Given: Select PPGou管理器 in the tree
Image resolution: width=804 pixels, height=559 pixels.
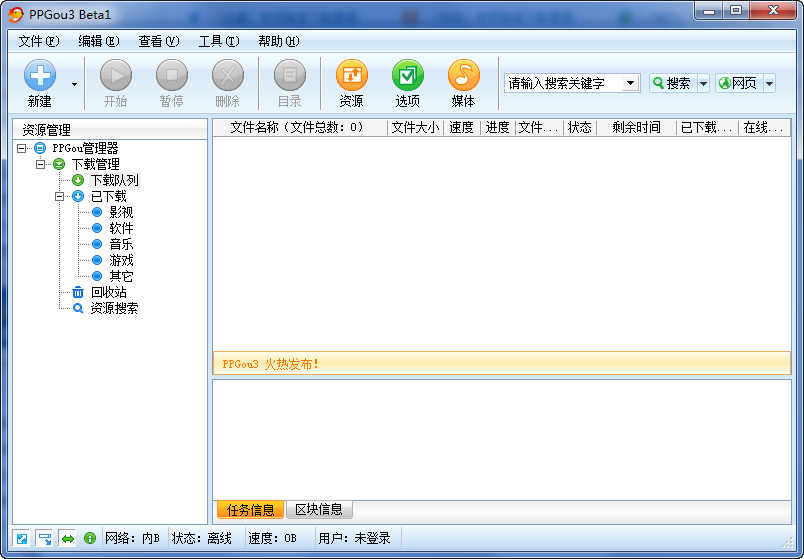Looking at the screenshot, I should coord(85,149).
